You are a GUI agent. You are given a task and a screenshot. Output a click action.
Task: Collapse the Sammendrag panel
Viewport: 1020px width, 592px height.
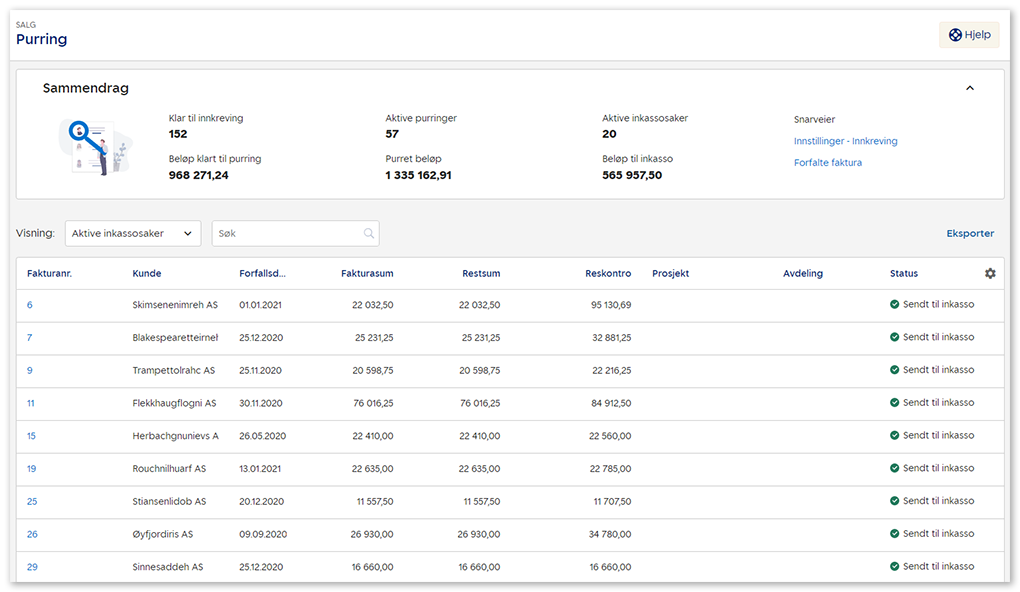point(969,88)
